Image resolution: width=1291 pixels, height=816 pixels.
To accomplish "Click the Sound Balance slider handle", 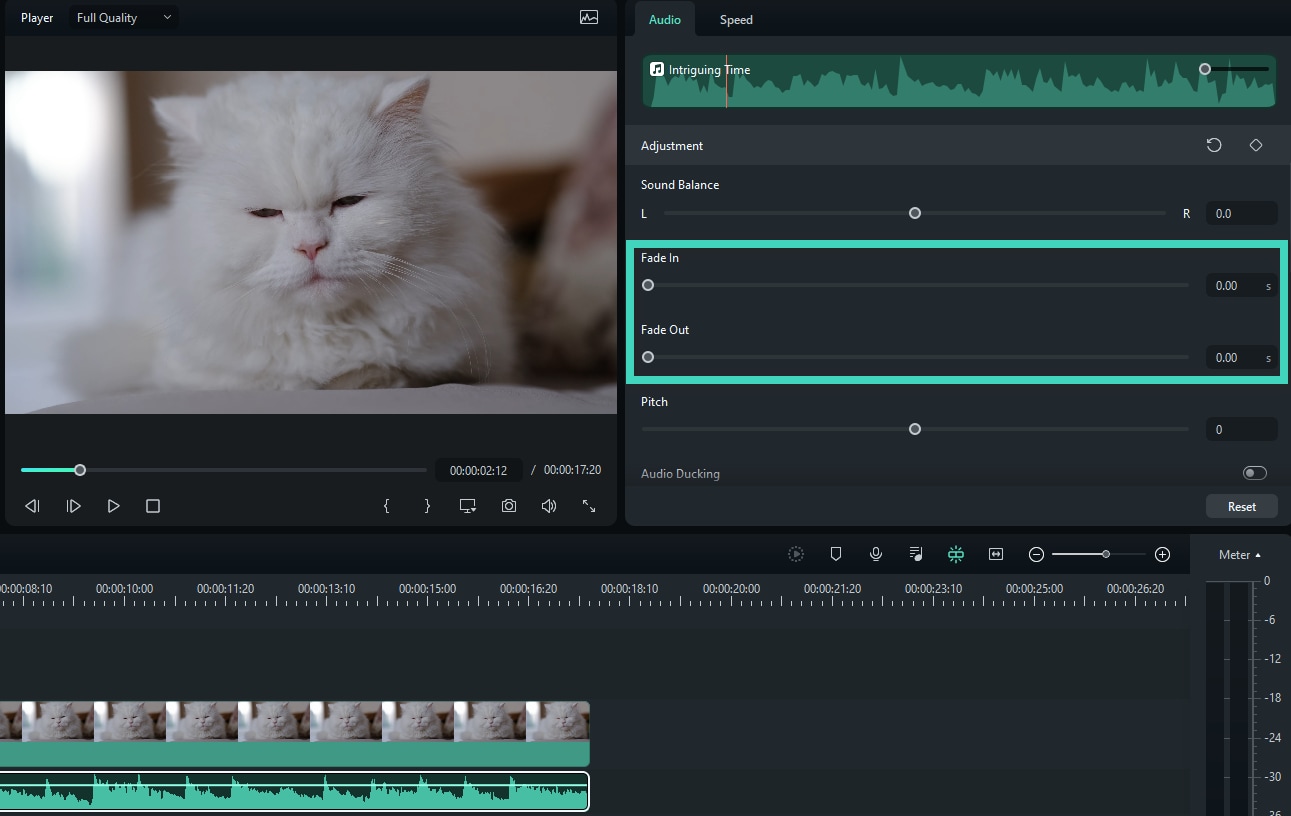I will [915, 213].
